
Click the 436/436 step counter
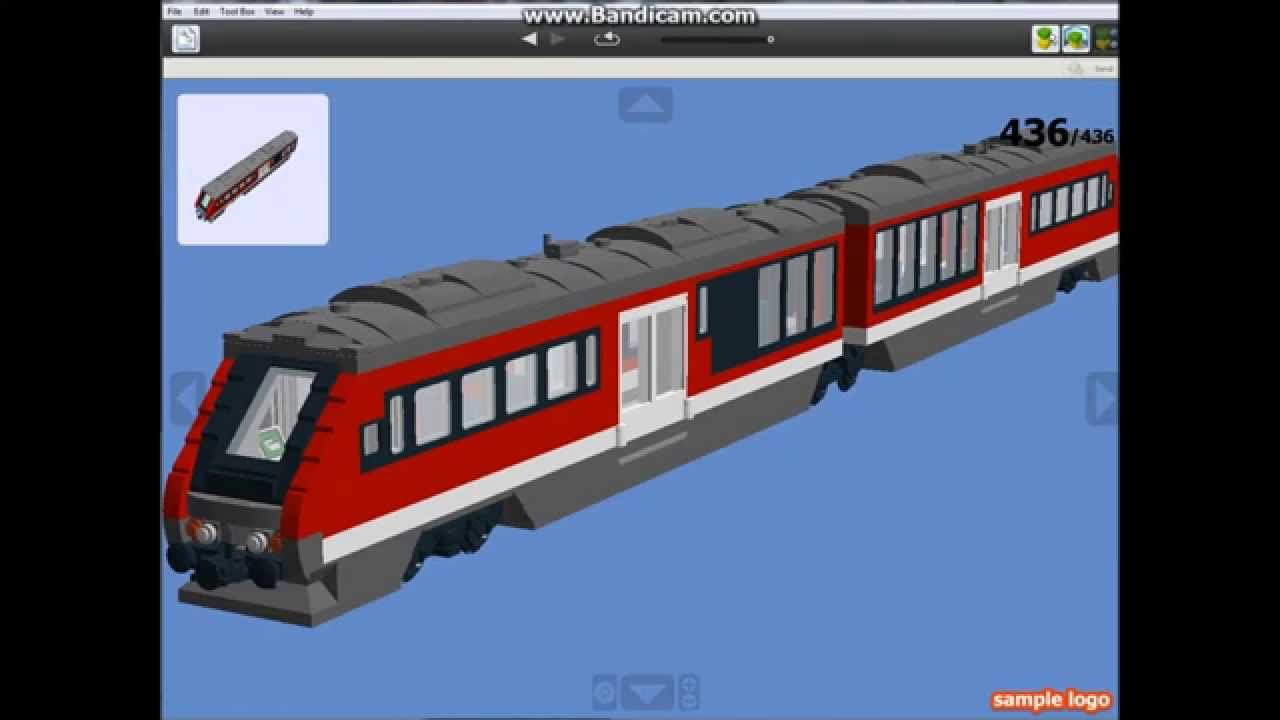pos(1056,133)
